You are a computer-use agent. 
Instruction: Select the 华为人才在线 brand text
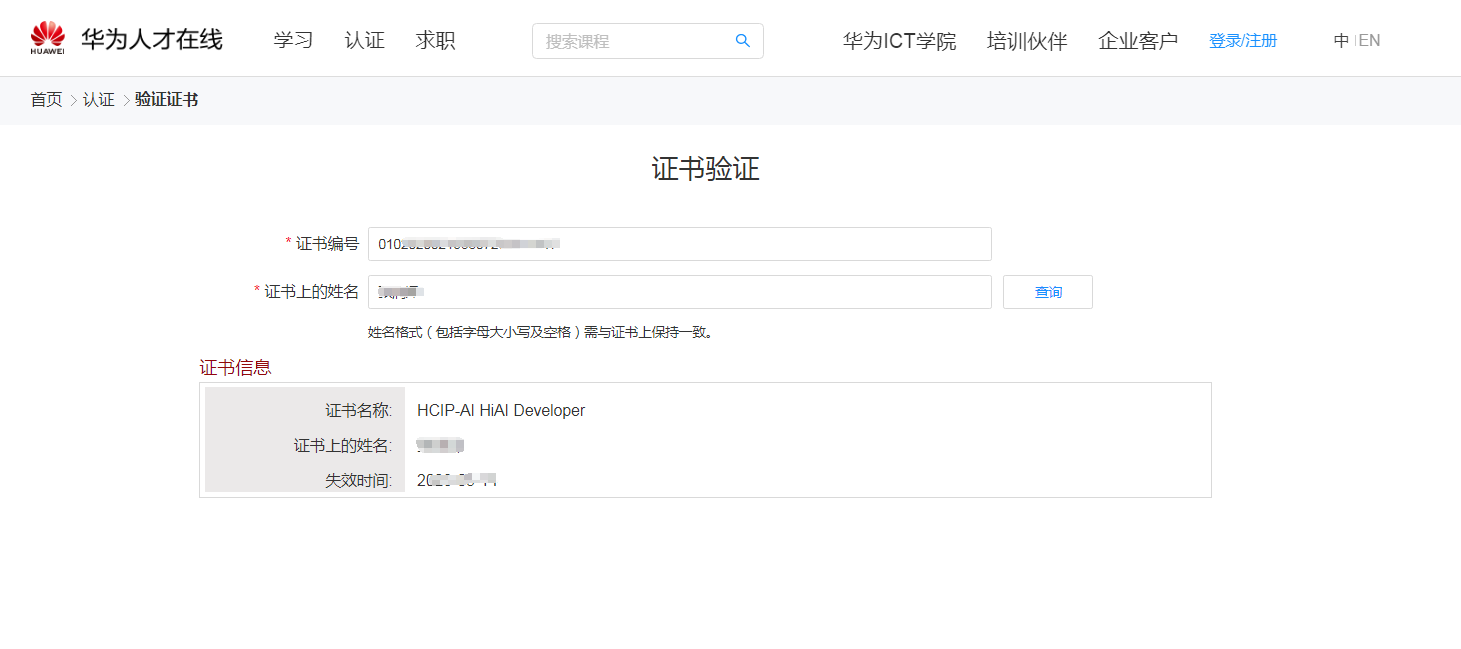pos(150,39)
